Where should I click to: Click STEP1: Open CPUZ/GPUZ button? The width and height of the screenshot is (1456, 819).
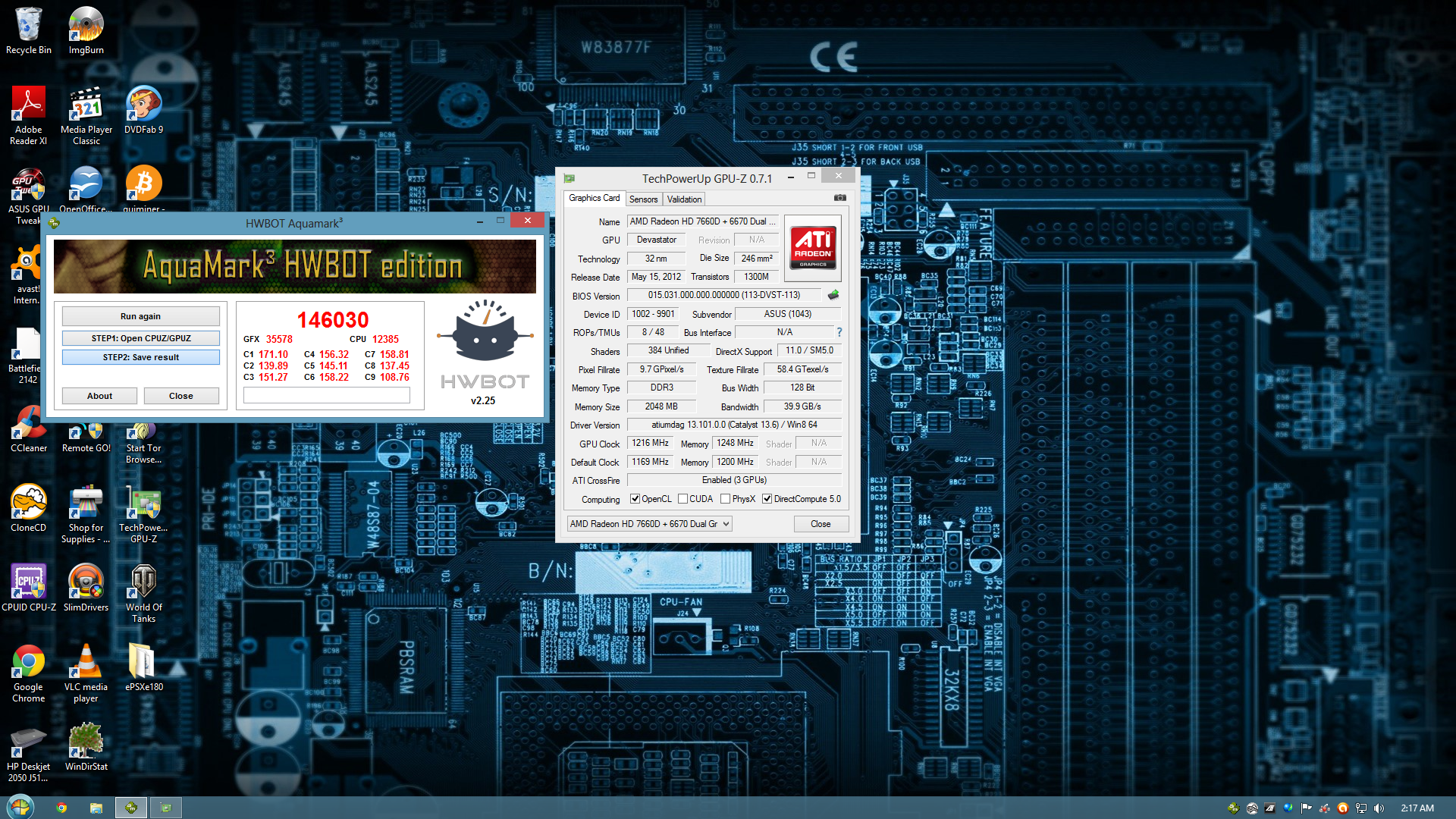coord(140,338)
